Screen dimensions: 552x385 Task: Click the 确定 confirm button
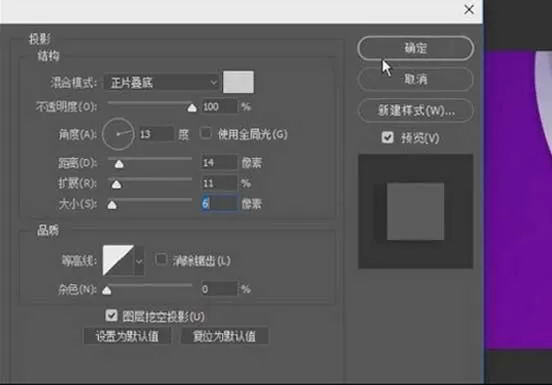tap(415, 48)
